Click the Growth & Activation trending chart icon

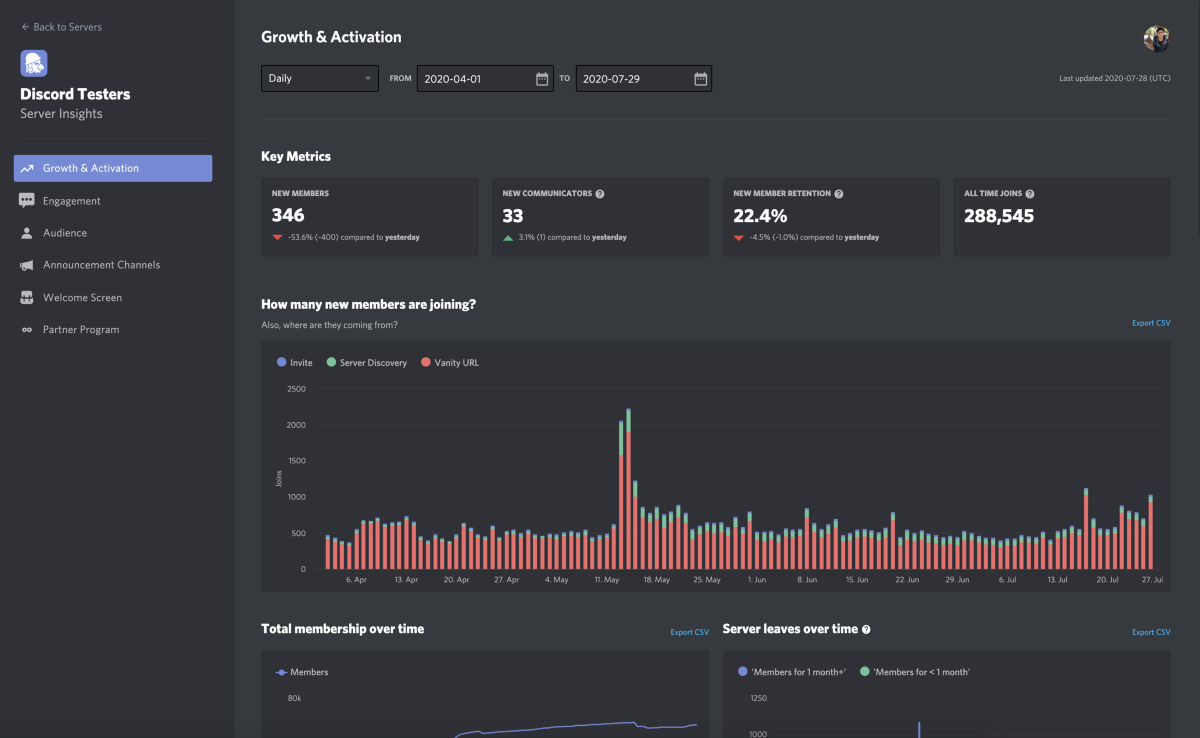[28, 168]
